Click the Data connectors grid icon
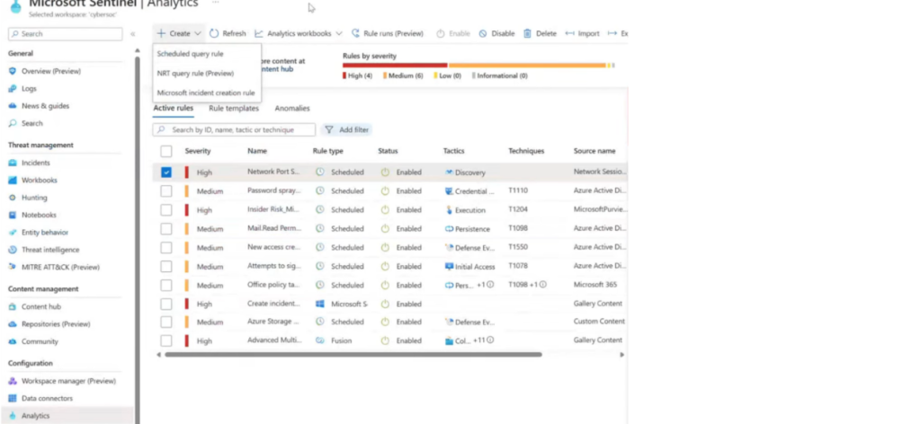Viewport: 921px width, 424px height. click(12, 398)
